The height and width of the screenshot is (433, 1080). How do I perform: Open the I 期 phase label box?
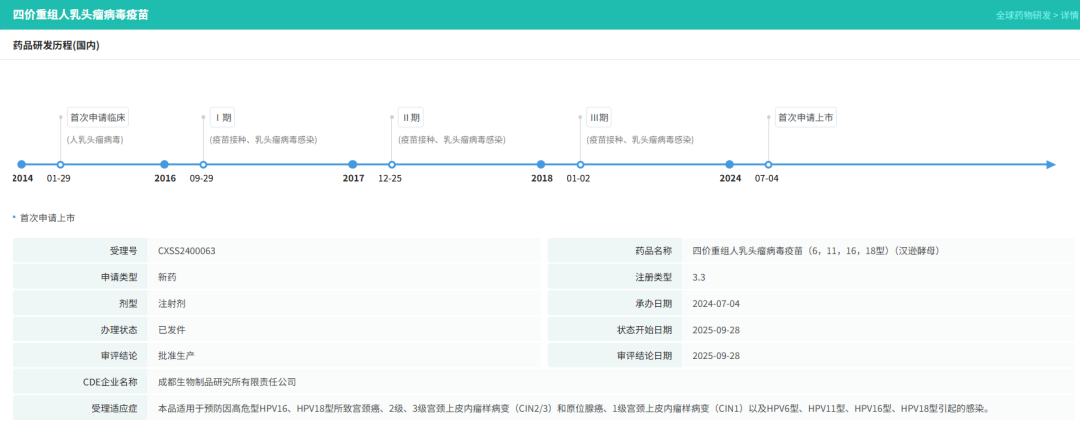[x=223, y=117]
